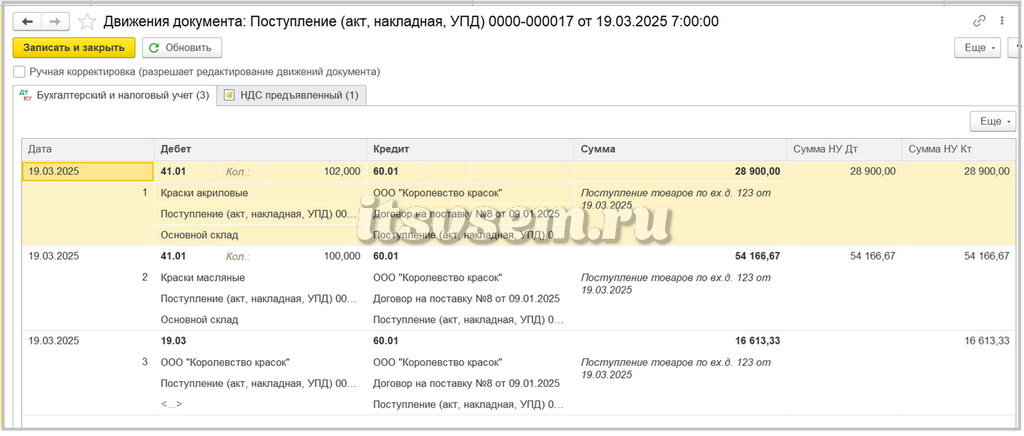Click quantity value 100,000
Screen dimensions: 1024x436
point(342,256)
